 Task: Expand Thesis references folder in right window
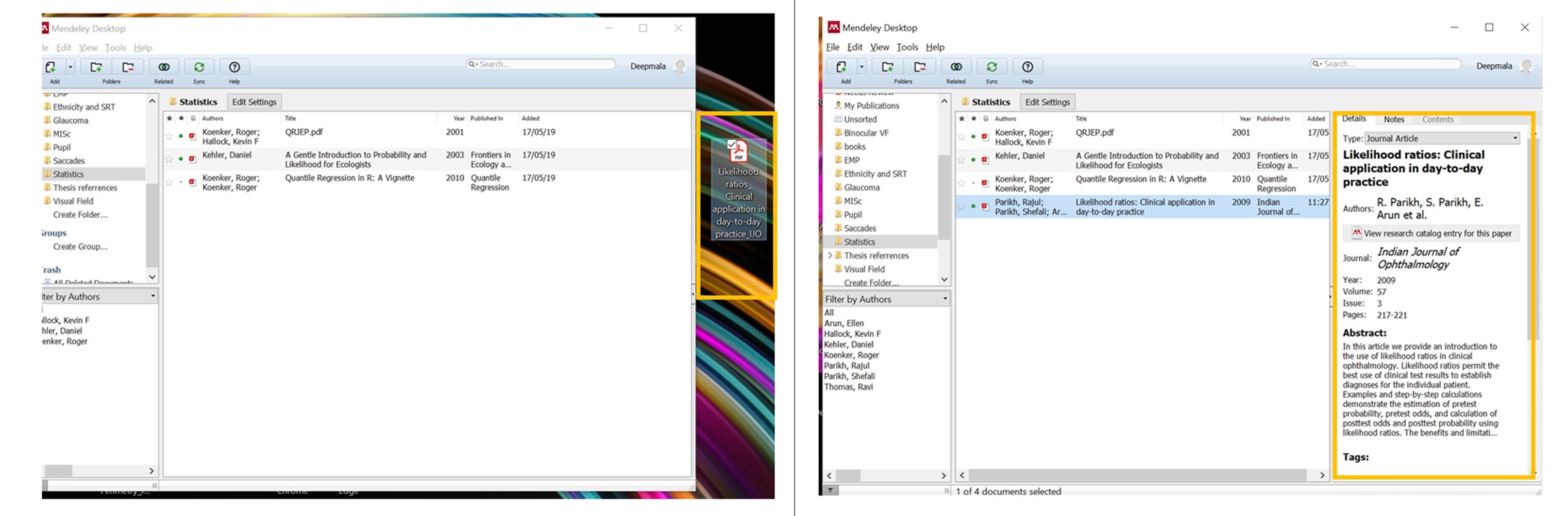[830, 256]
